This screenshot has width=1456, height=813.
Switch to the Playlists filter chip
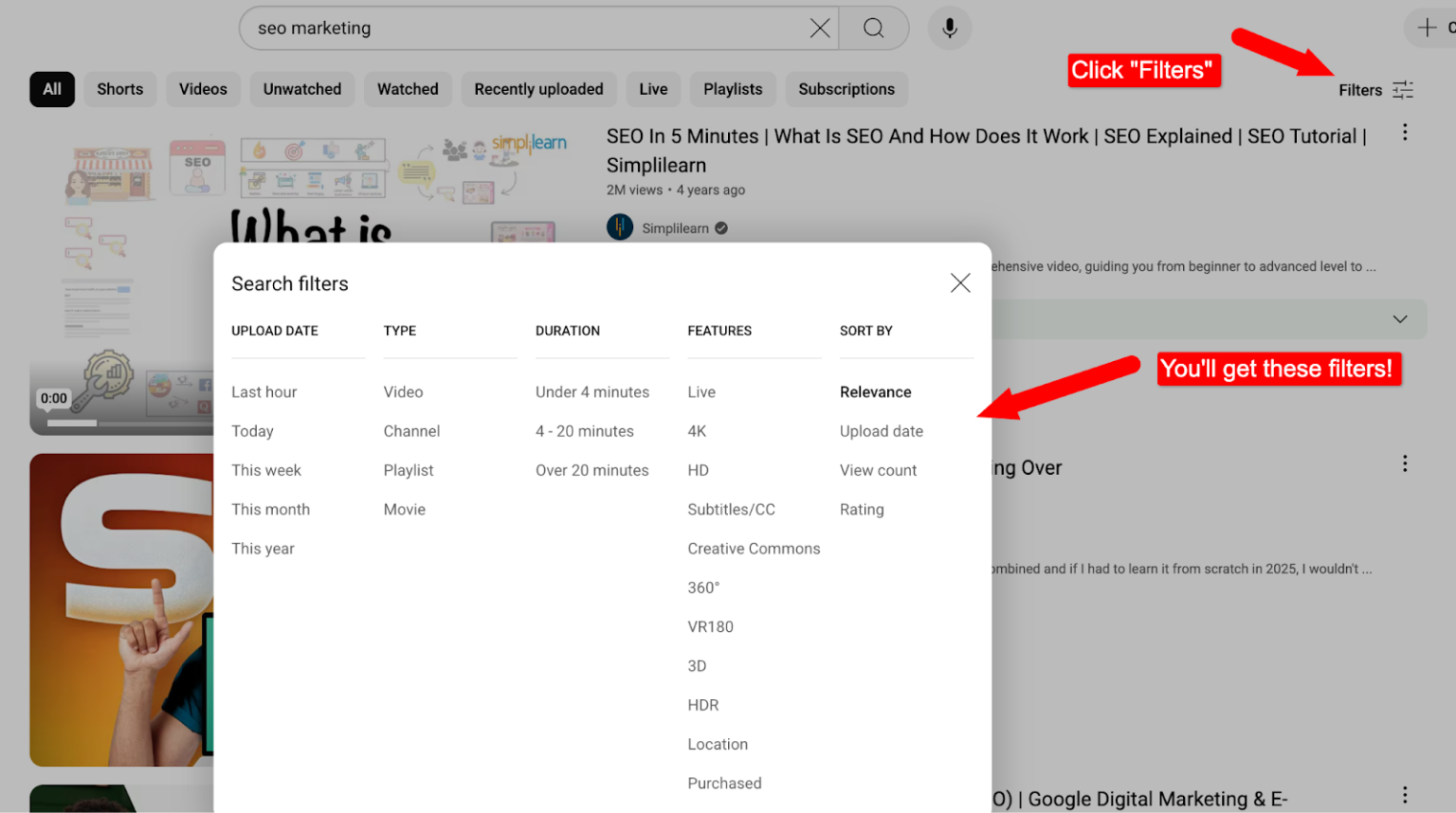(732, 89)
